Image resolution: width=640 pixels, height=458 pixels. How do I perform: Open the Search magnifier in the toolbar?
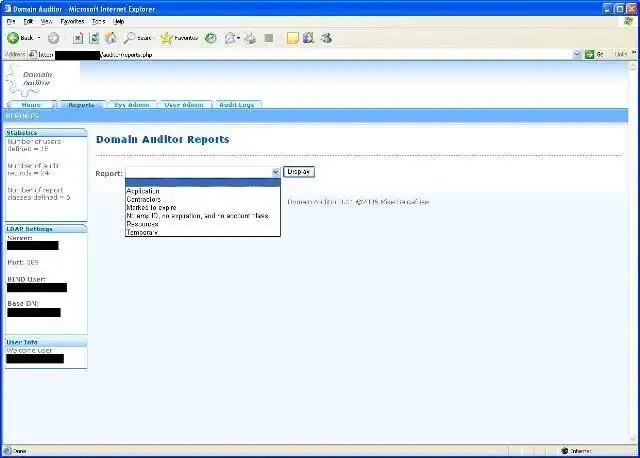pyautogui.click(x=138, y=38)
